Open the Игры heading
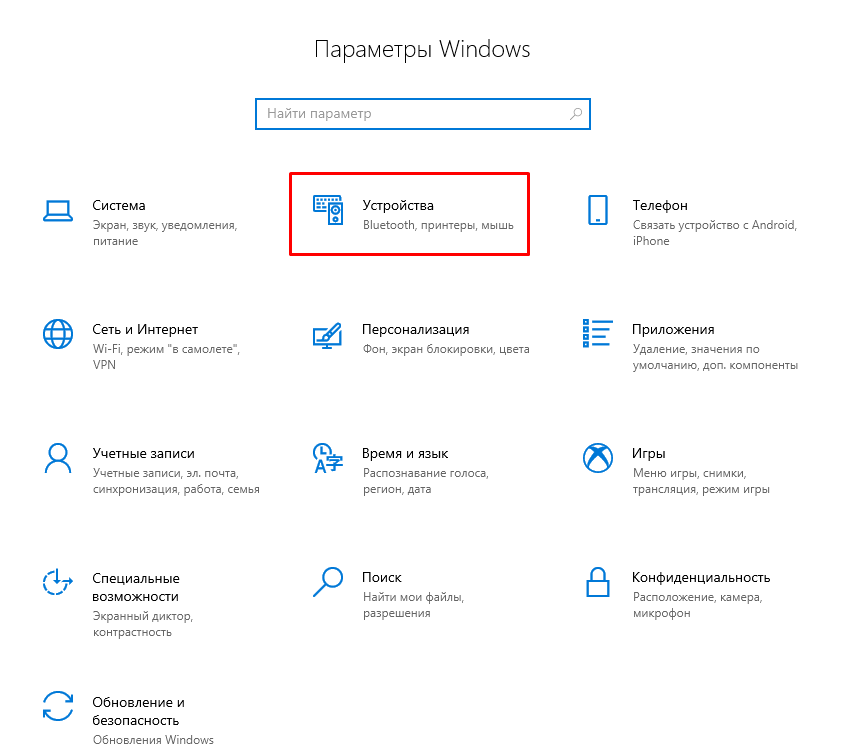 (x=648, y=453)
